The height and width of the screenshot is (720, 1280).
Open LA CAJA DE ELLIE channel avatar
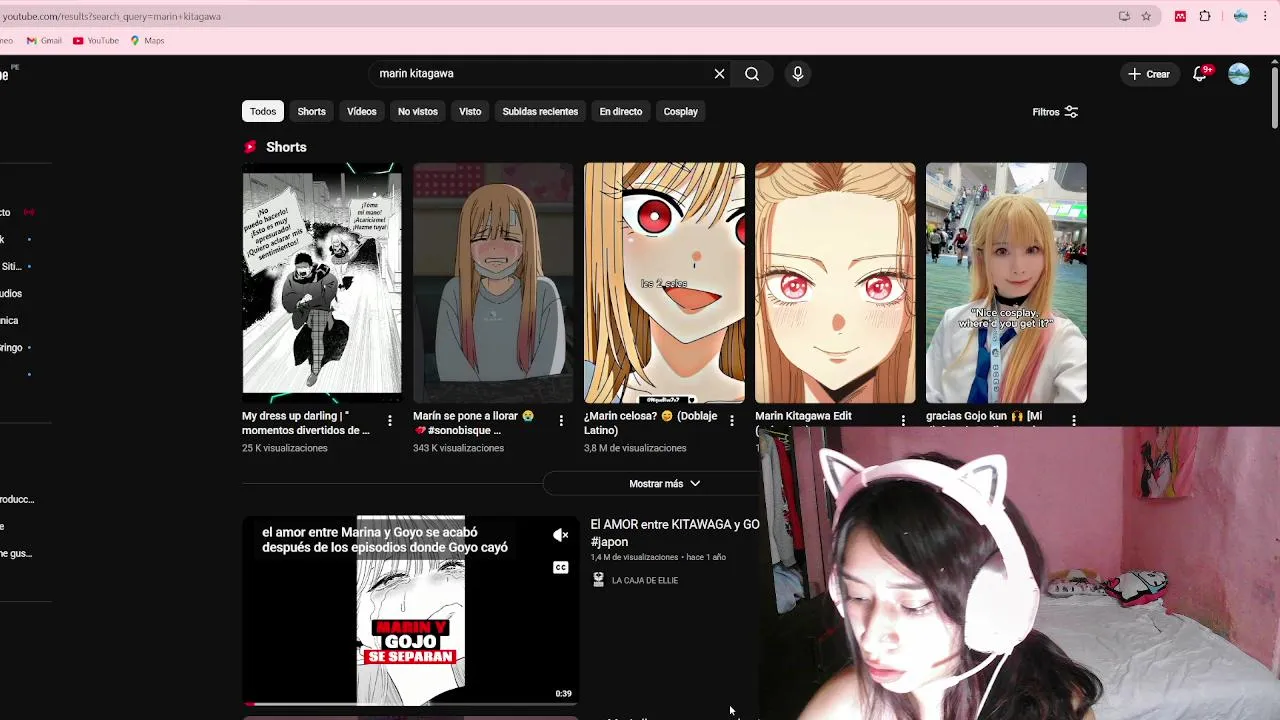click(x=598, y=580)
